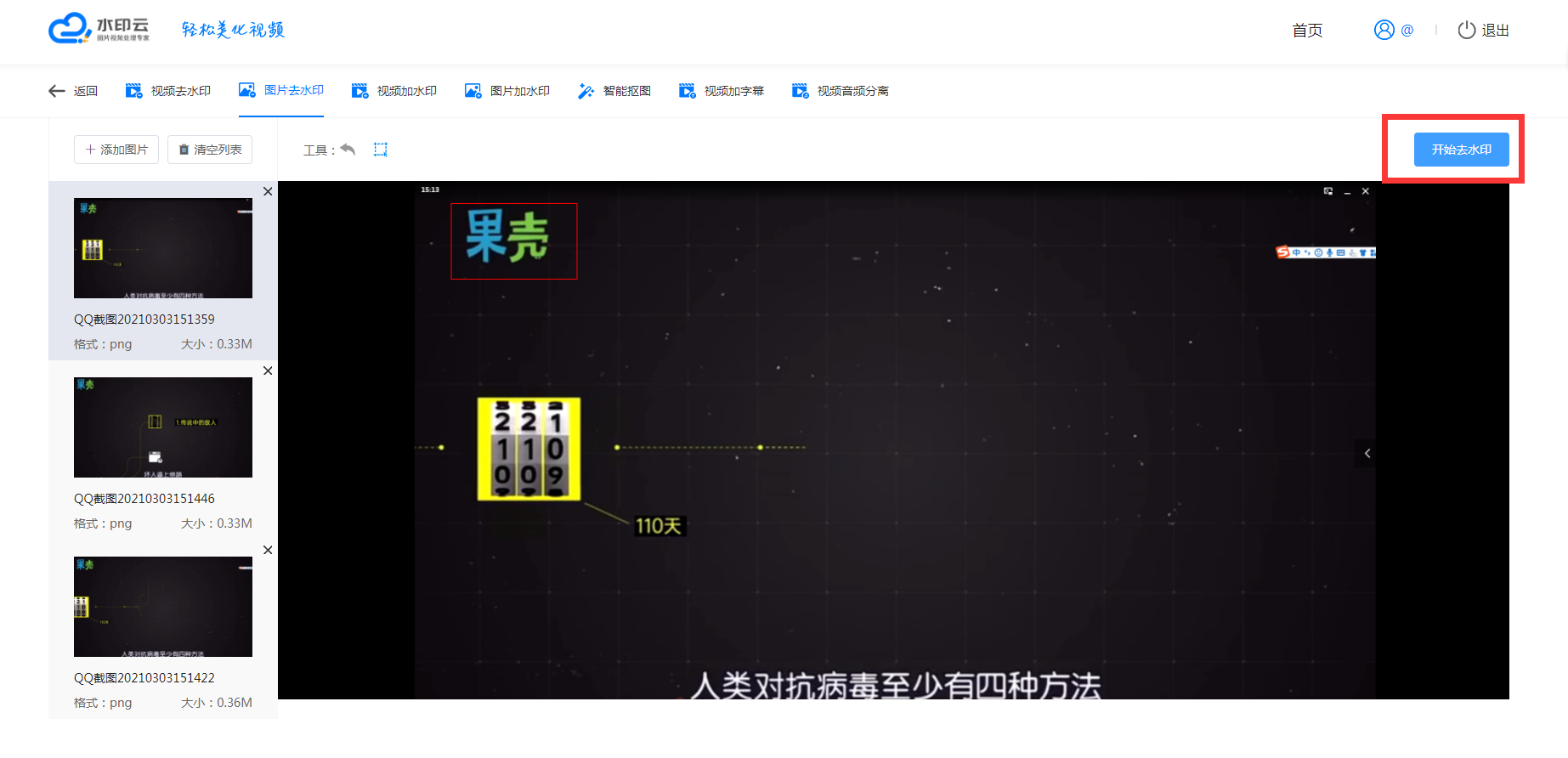Go back with the 返回 arrow

point(73,91)
